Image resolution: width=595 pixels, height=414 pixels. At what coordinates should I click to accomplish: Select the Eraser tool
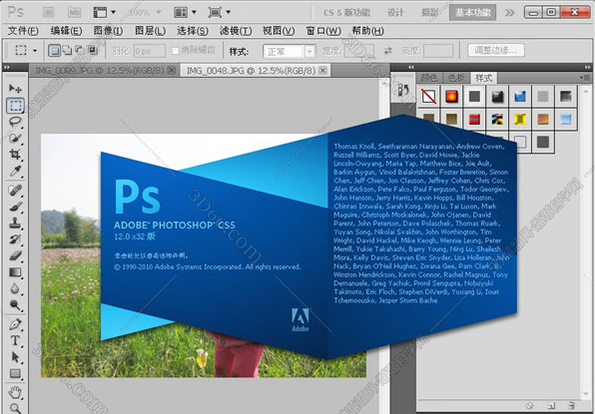(x=15, y=255)
